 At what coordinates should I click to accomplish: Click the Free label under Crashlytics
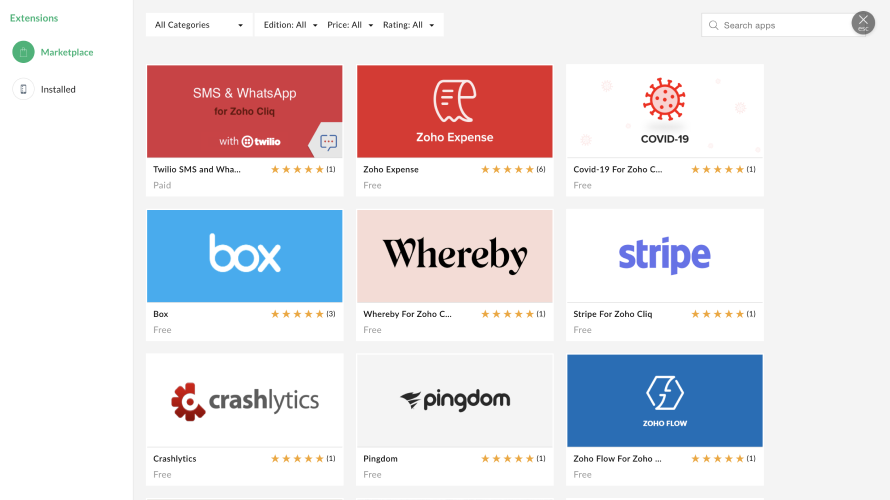tap(162, 474)
